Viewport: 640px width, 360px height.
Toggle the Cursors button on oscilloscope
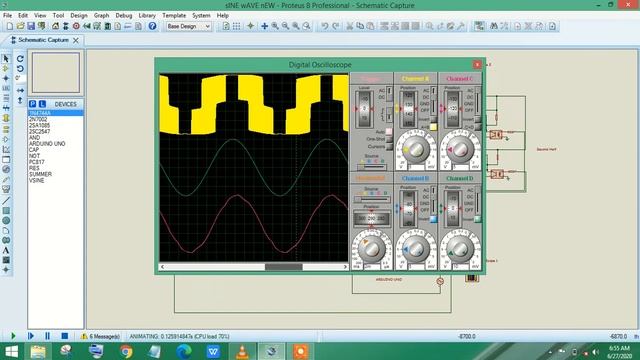click(x=389, y=147)
